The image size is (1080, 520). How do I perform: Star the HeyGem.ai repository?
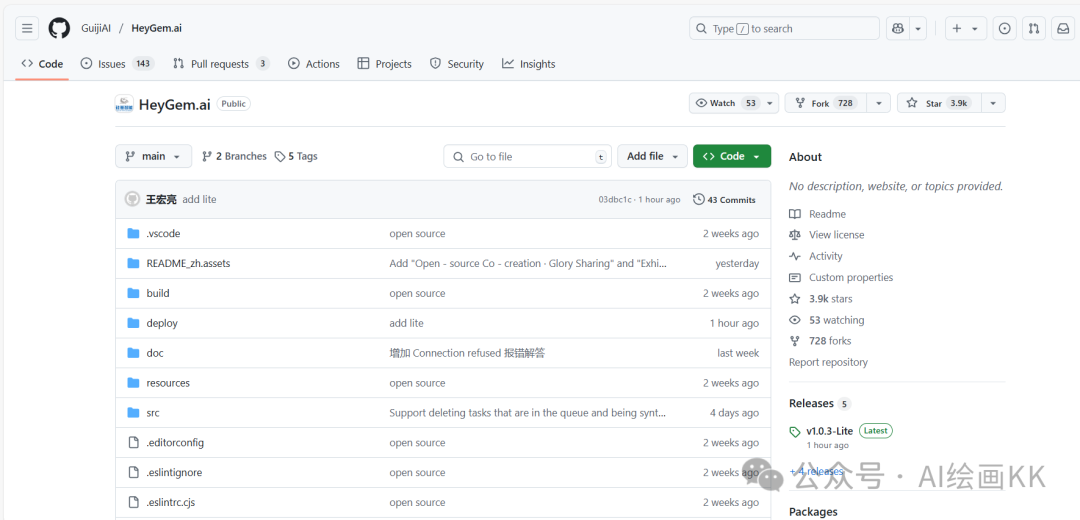[935, 103]
